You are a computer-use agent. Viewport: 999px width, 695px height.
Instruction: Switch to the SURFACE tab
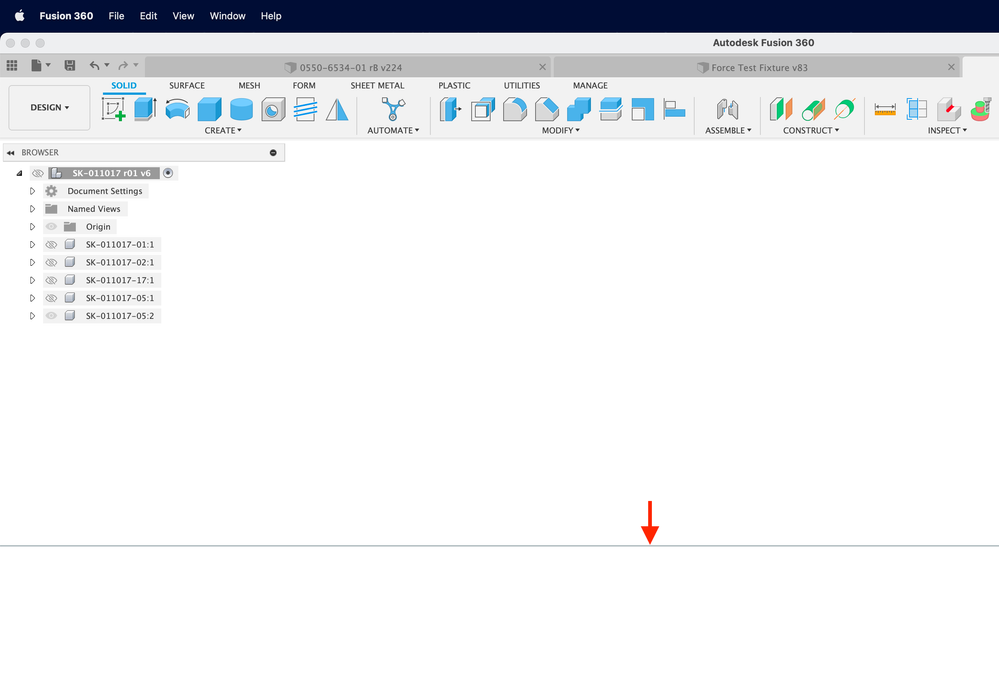coord(187,85)
